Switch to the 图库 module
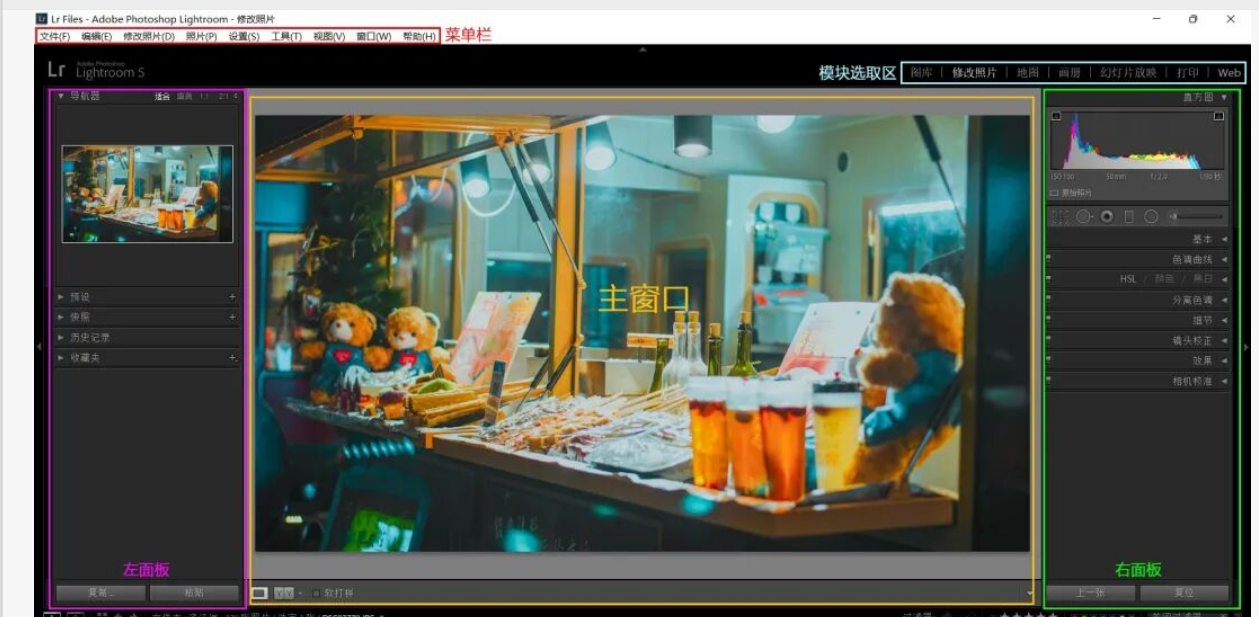The height and width of the screenshot is (617, 1259). coord(921,73)
